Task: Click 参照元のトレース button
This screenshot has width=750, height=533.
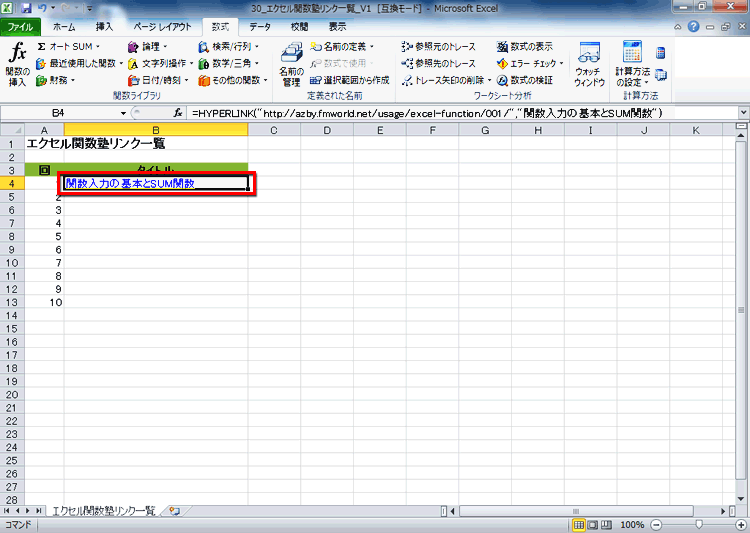Action: click(x=439, y=46)
